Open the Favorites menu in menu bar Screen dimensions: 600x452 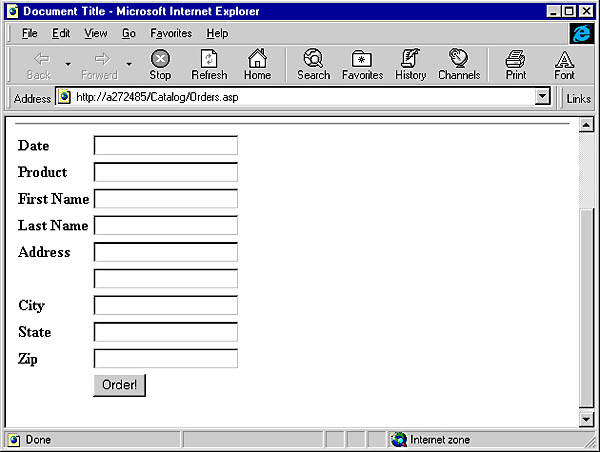171,33
